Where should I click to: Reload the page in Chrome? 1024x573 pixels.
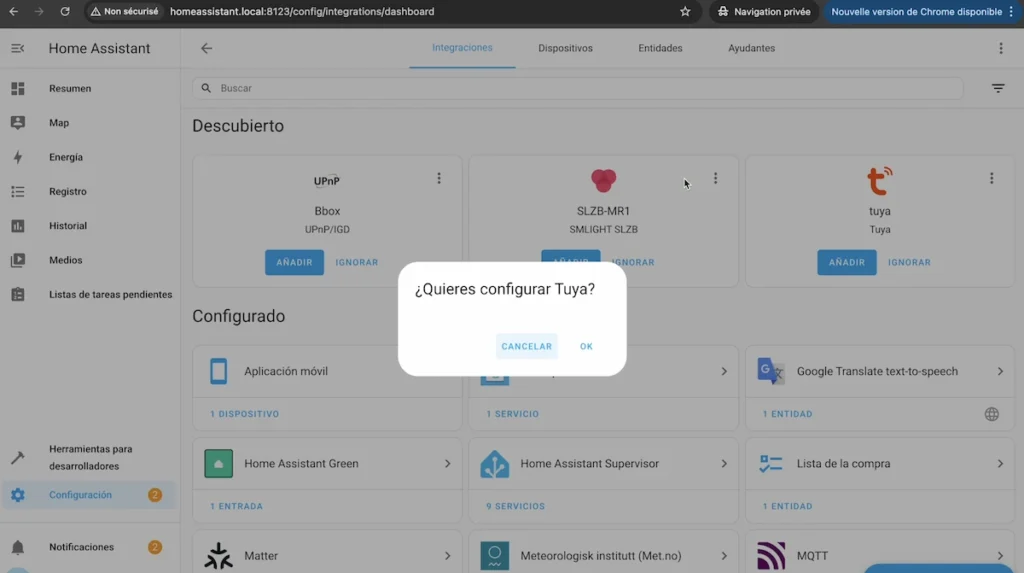(x=65, y=12)
